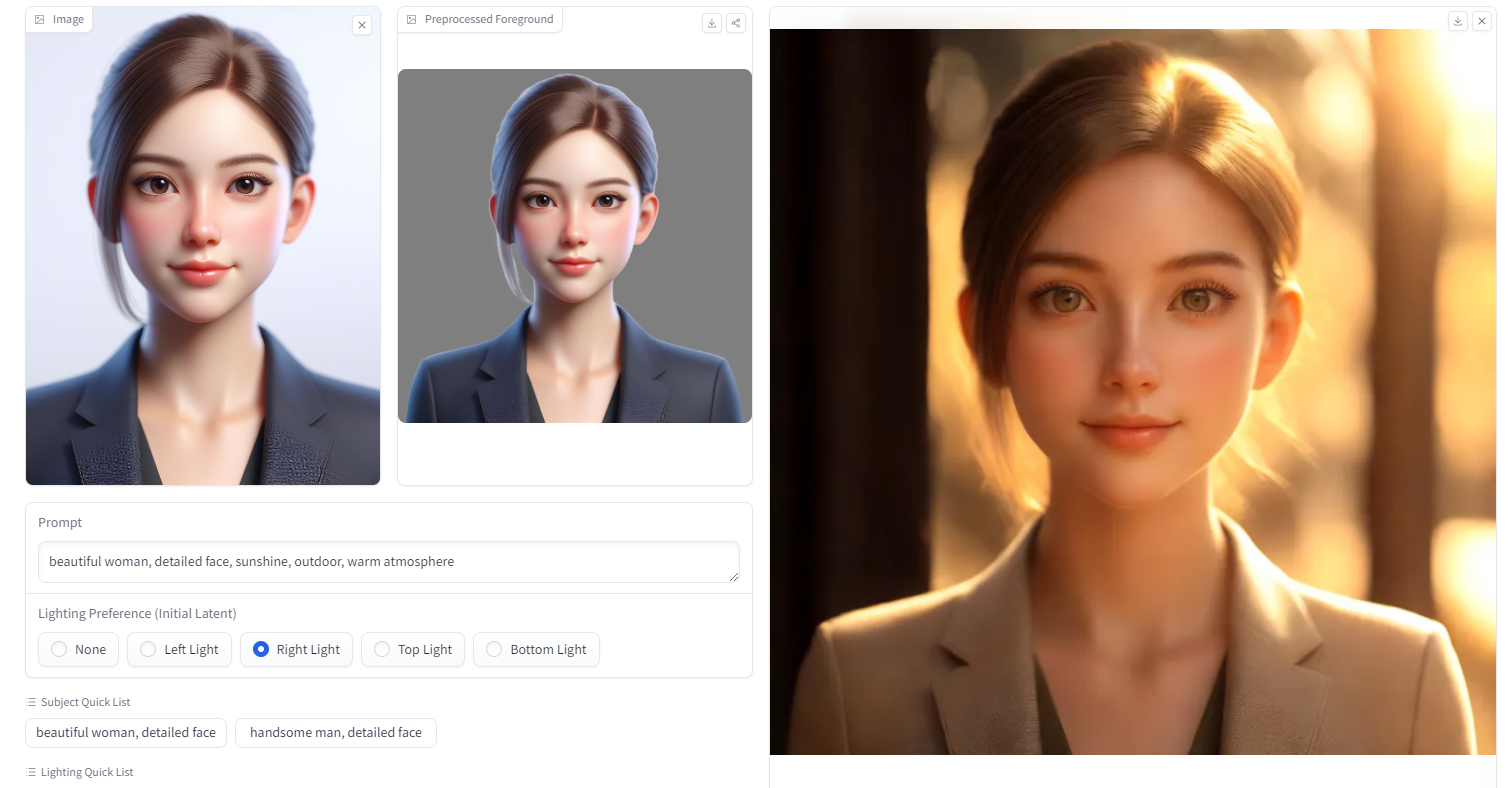Share the Preprocessed Foreground image
The image size is (1512, 788).
pos(736,23)
